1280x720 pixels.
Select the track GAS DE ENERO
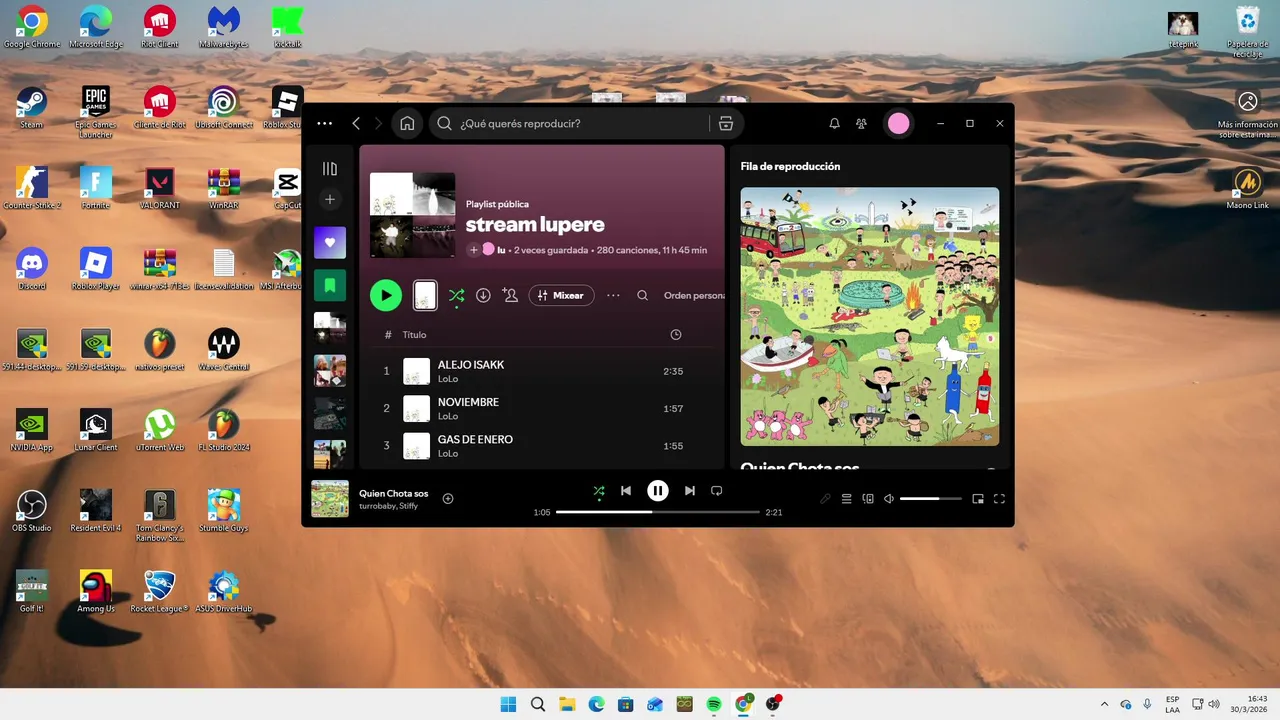(475, 439)
